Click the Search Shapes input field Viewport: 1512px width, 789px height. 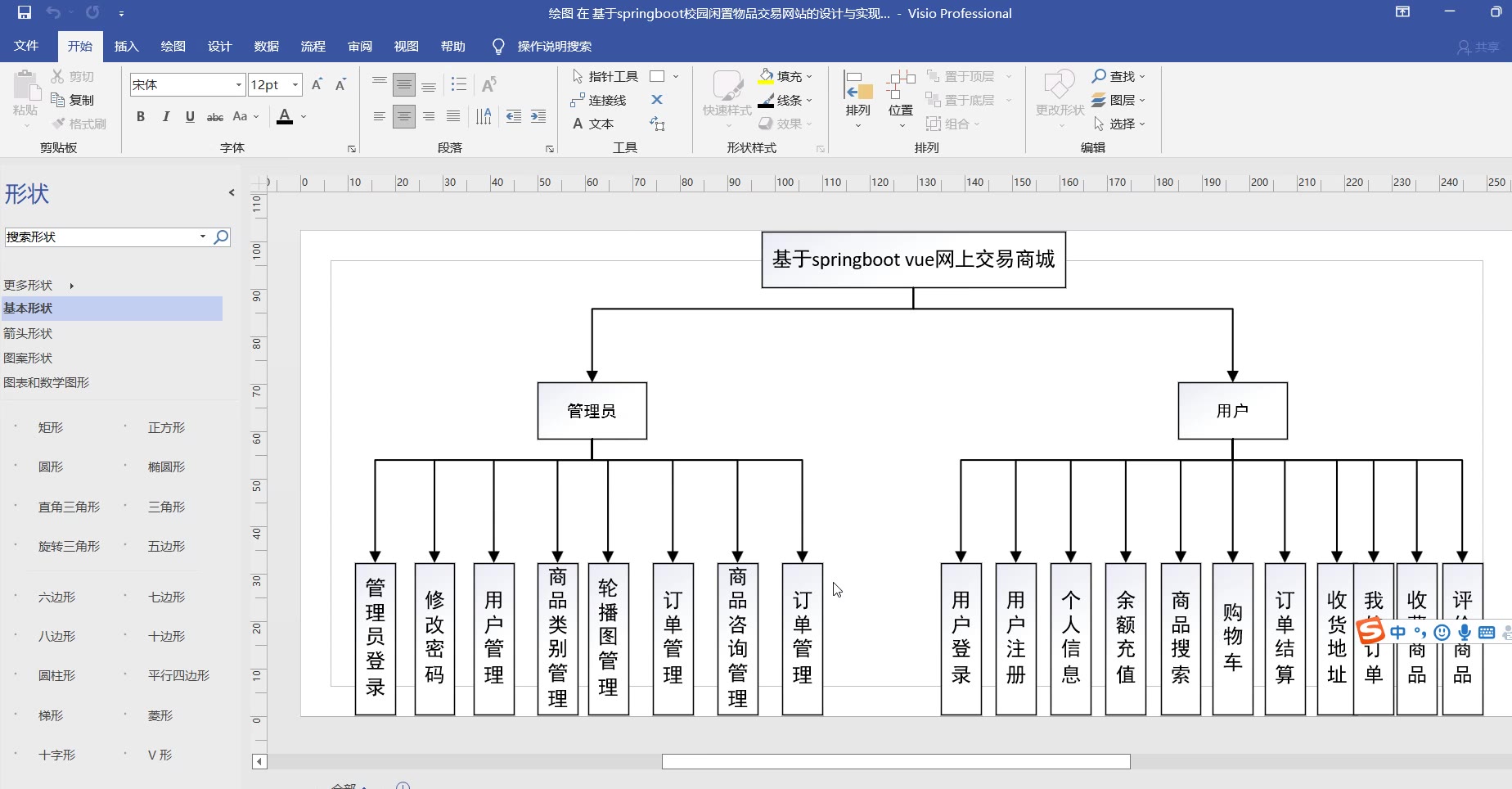point(101,237)
